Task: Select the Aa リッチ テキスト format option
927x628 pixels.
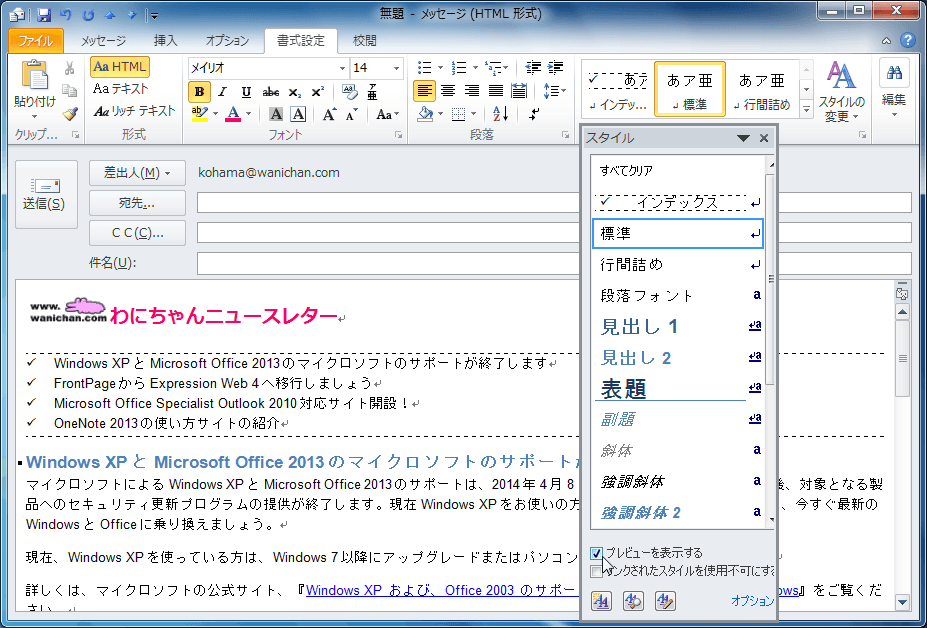Action: [135, 111]
